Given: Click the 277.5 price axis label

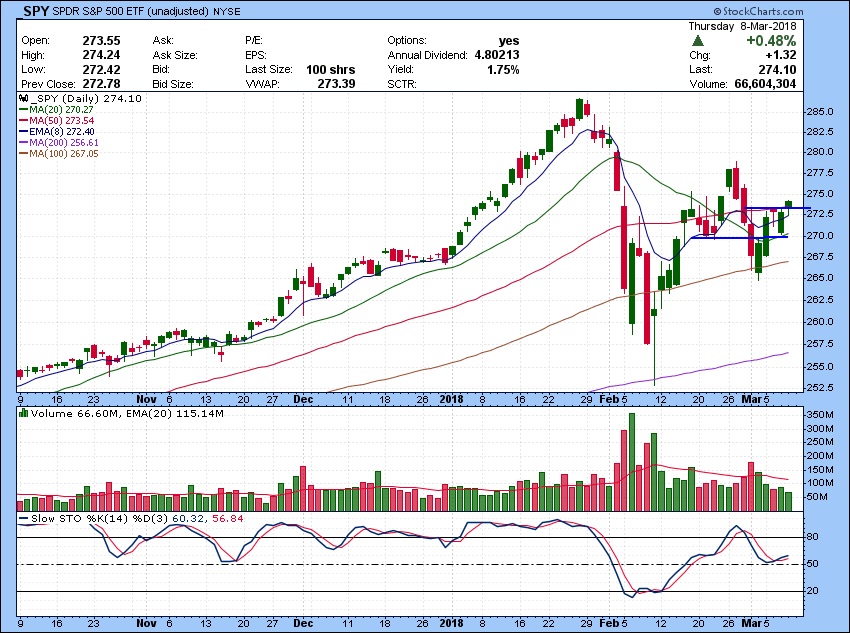Looking at the screenshot, I should click(822, 173).
